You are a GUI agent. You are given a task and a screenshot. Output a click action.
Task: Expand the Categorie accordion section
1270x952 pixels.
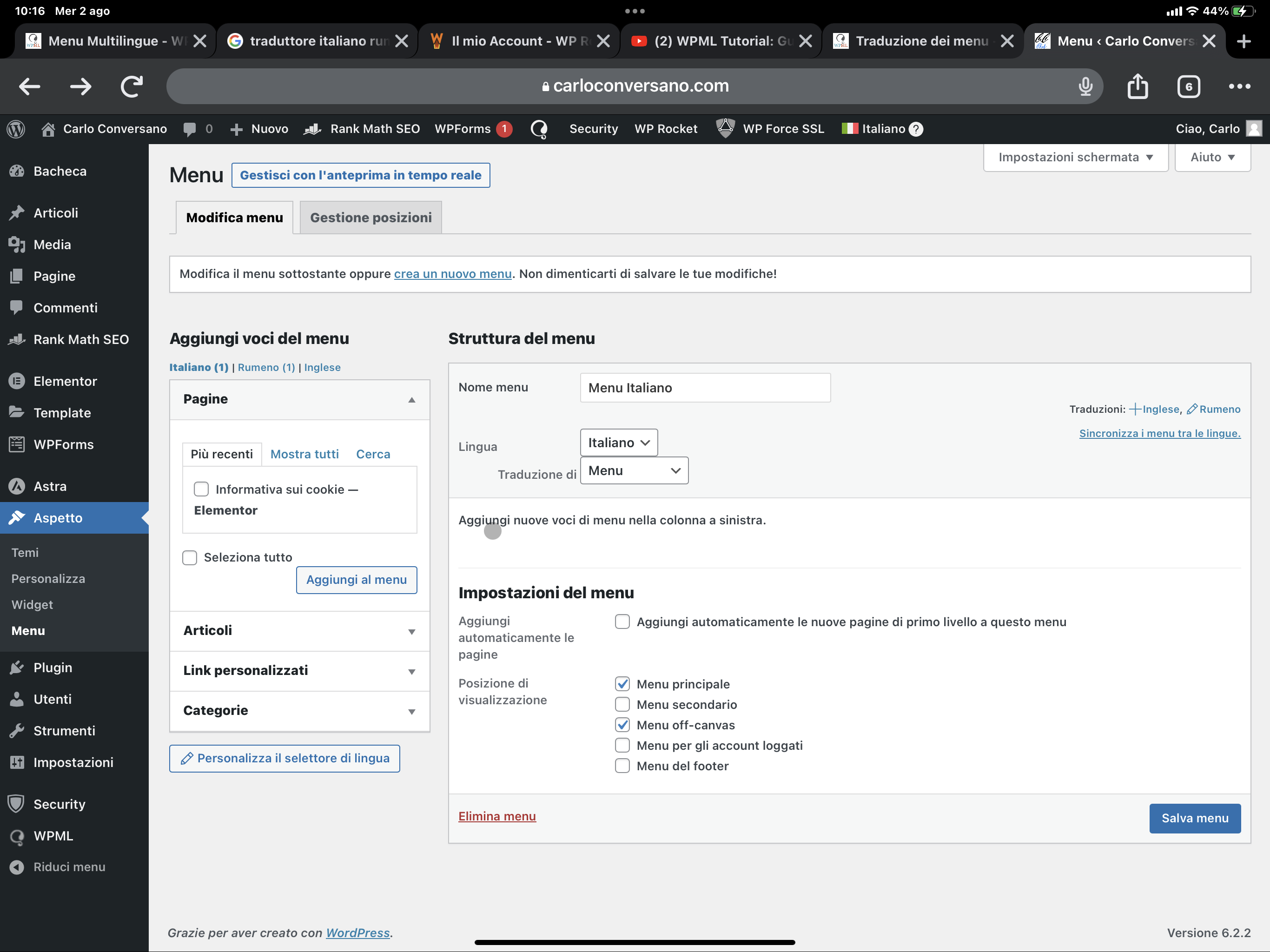pos(300,711)
